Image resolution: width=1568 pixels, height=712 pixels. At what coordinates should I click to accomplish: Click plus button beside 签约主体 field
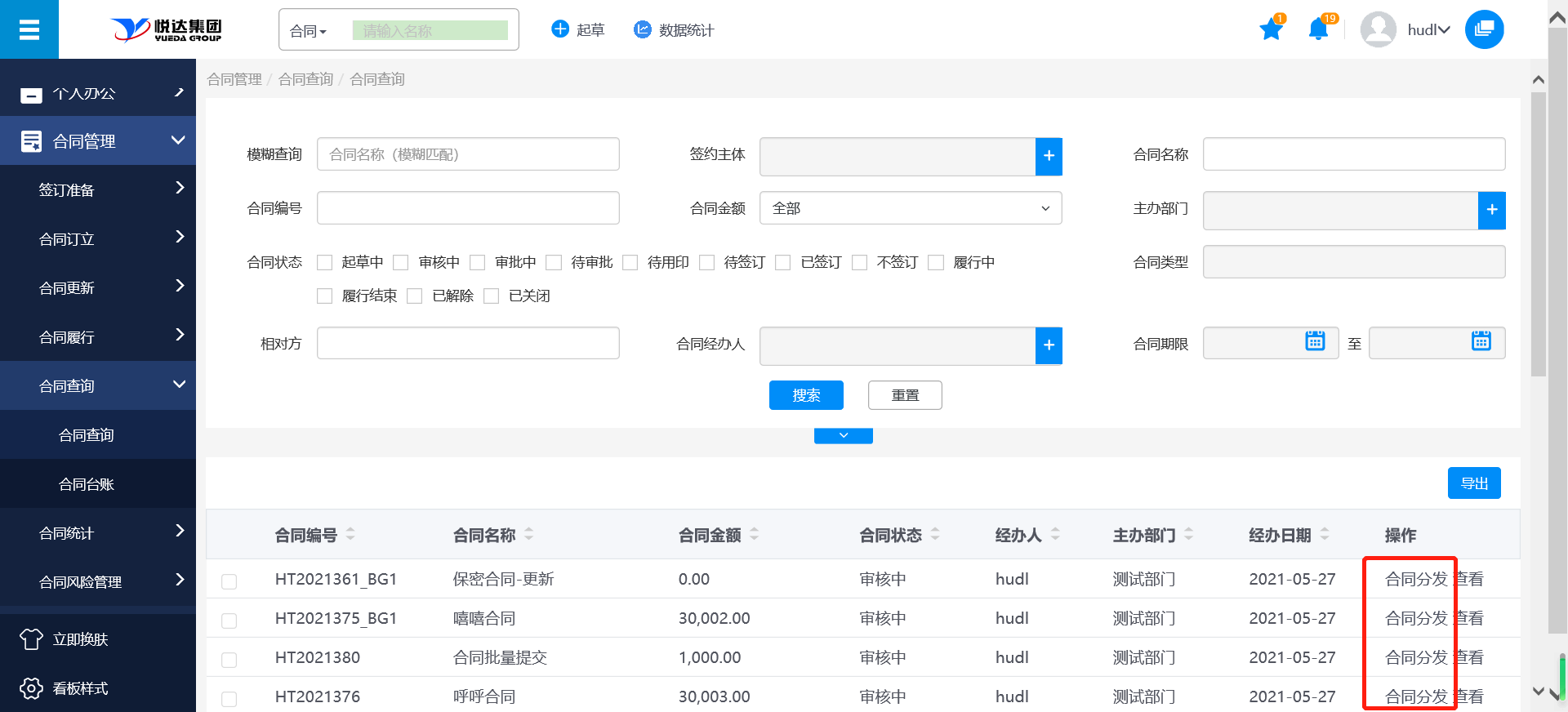tap(1049, 156)
